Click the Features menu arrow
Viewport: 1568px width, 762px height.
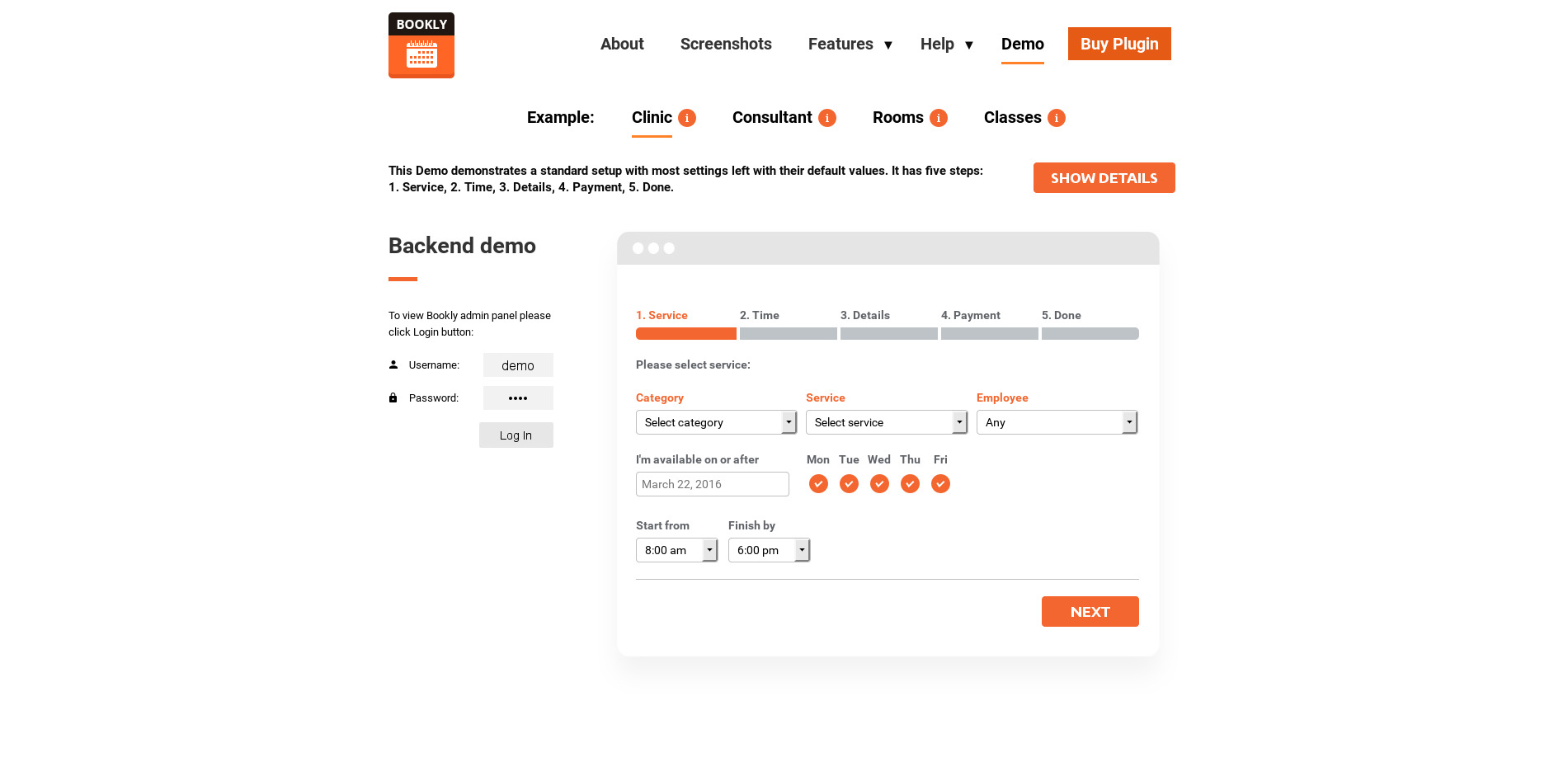888,45
